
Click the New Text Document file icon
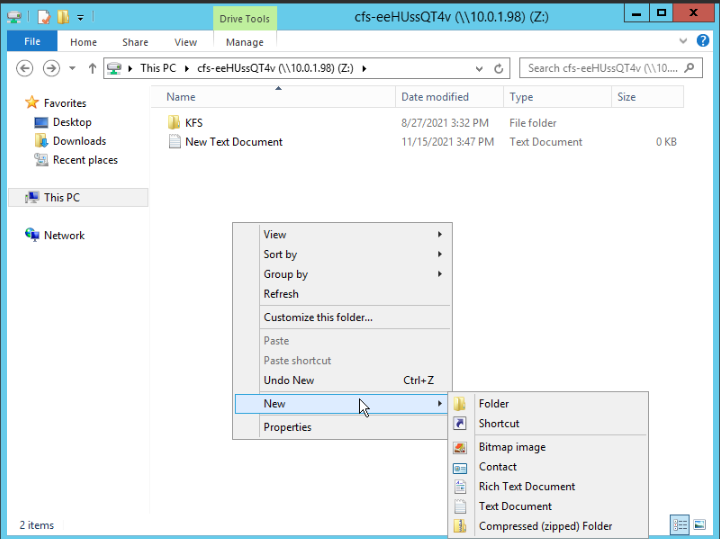pyautogui.click(x=174, y=141)
